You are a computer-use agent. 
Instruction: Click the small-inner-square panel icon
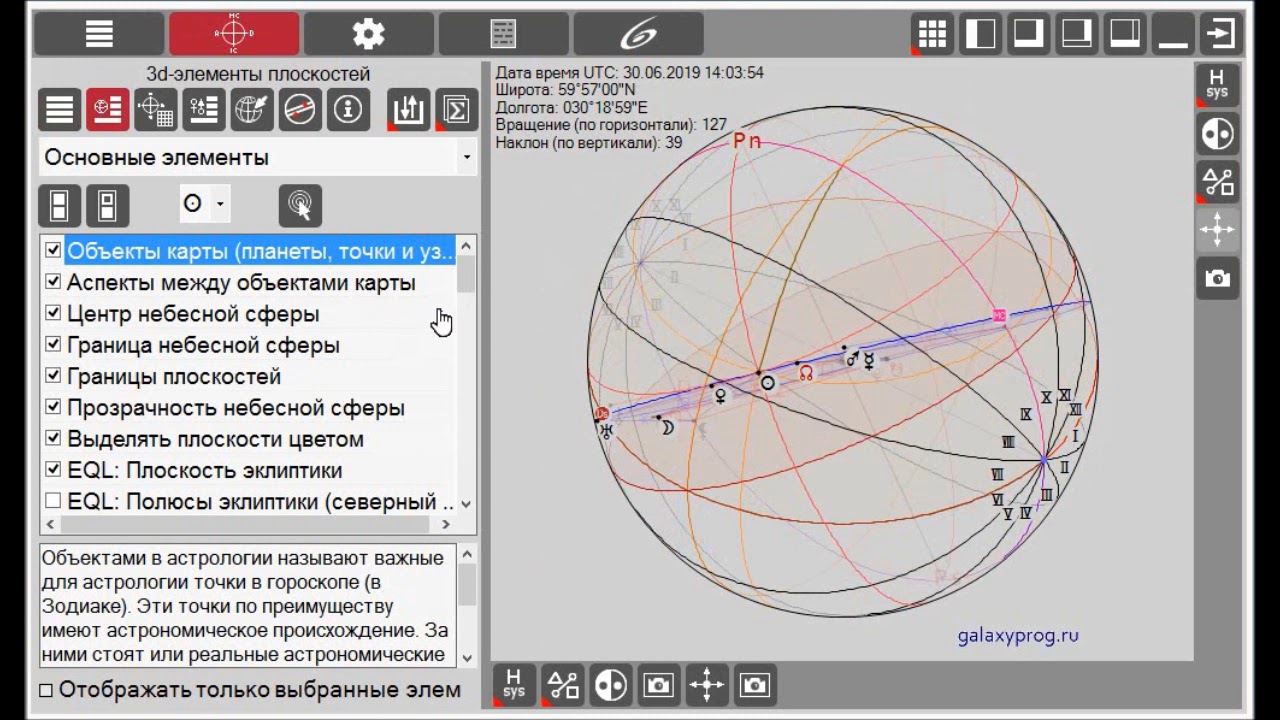(108, 206)
